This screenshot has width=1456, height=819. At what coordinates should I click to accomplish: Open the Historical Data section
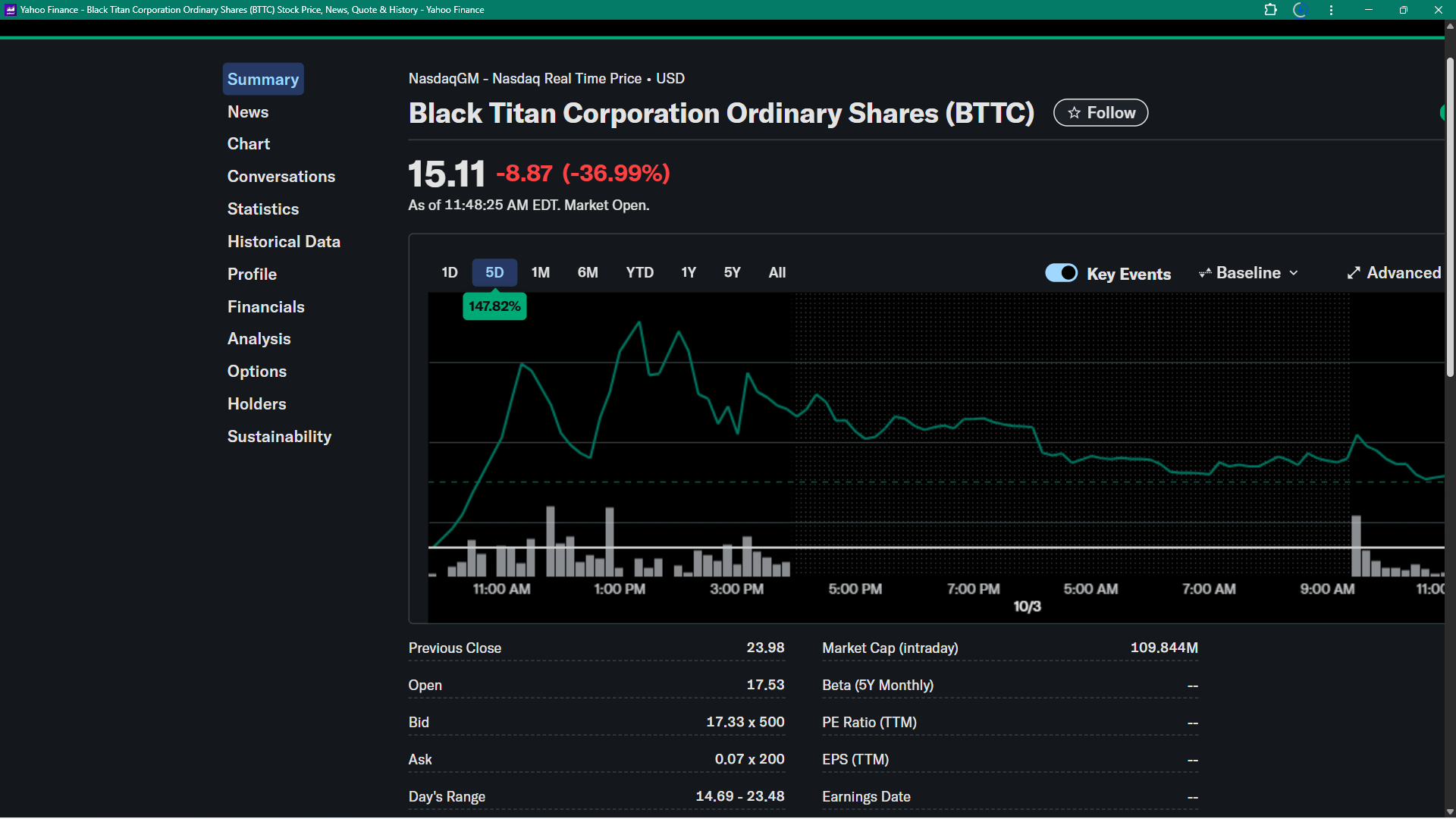click(284, 242)
